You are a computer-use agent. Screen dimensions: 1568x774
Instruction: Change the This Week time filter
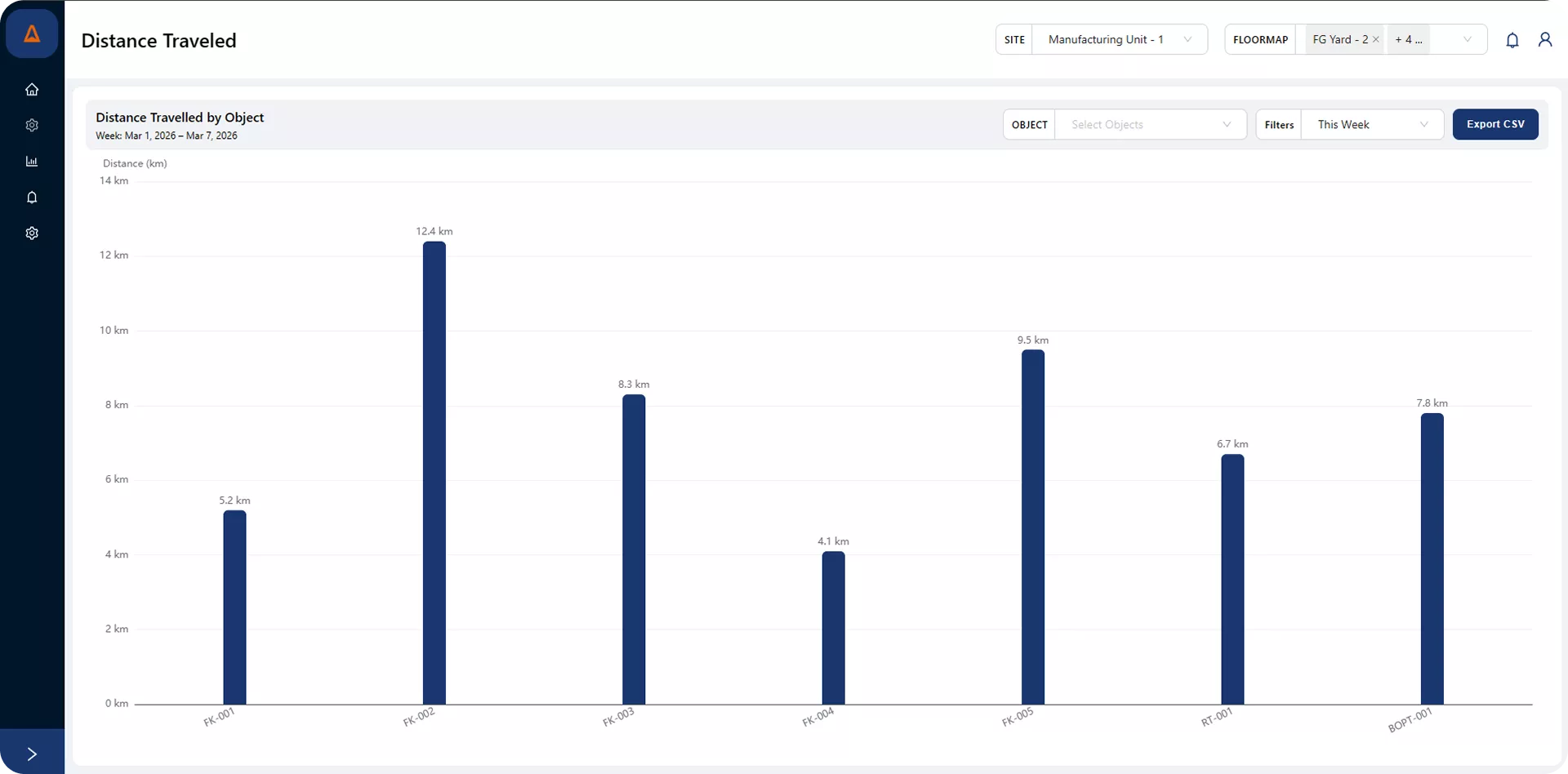(1372, 124)
